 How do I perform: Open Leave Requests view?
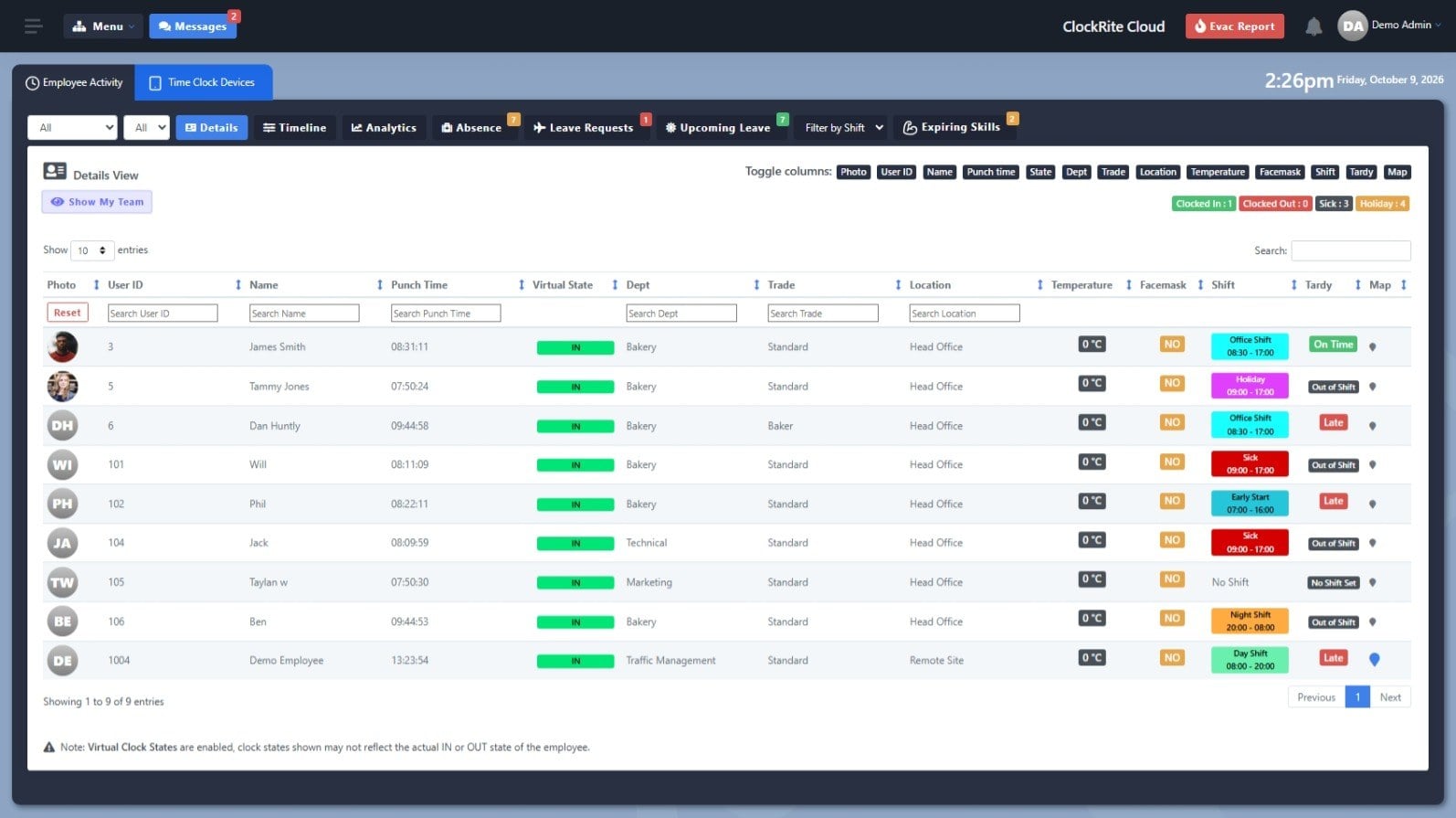[x=583, y=127]
